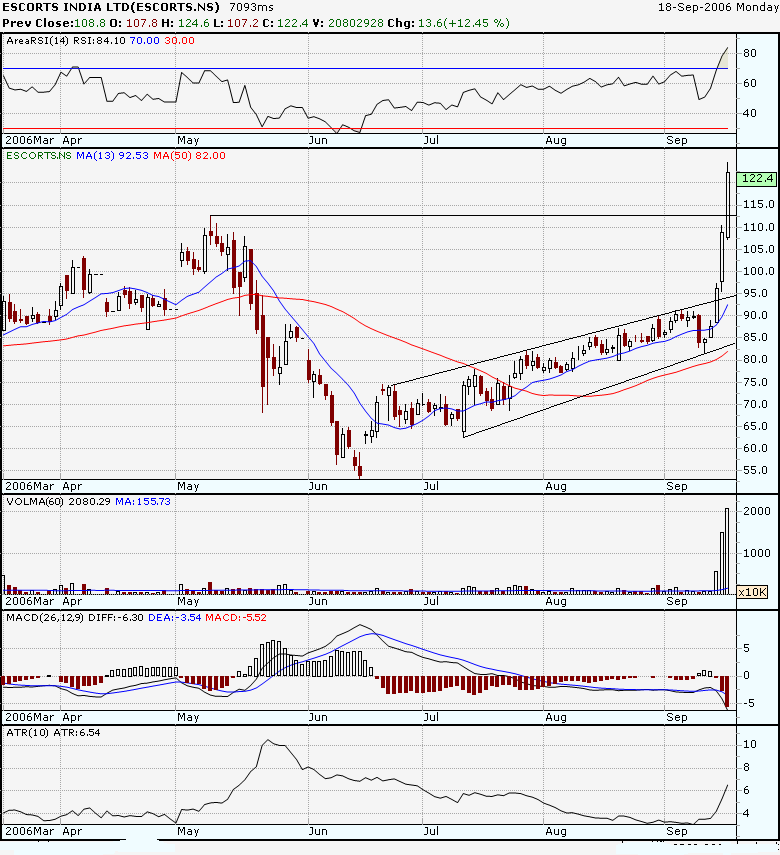Click the 100.0 price axis label

coord(759,271)
